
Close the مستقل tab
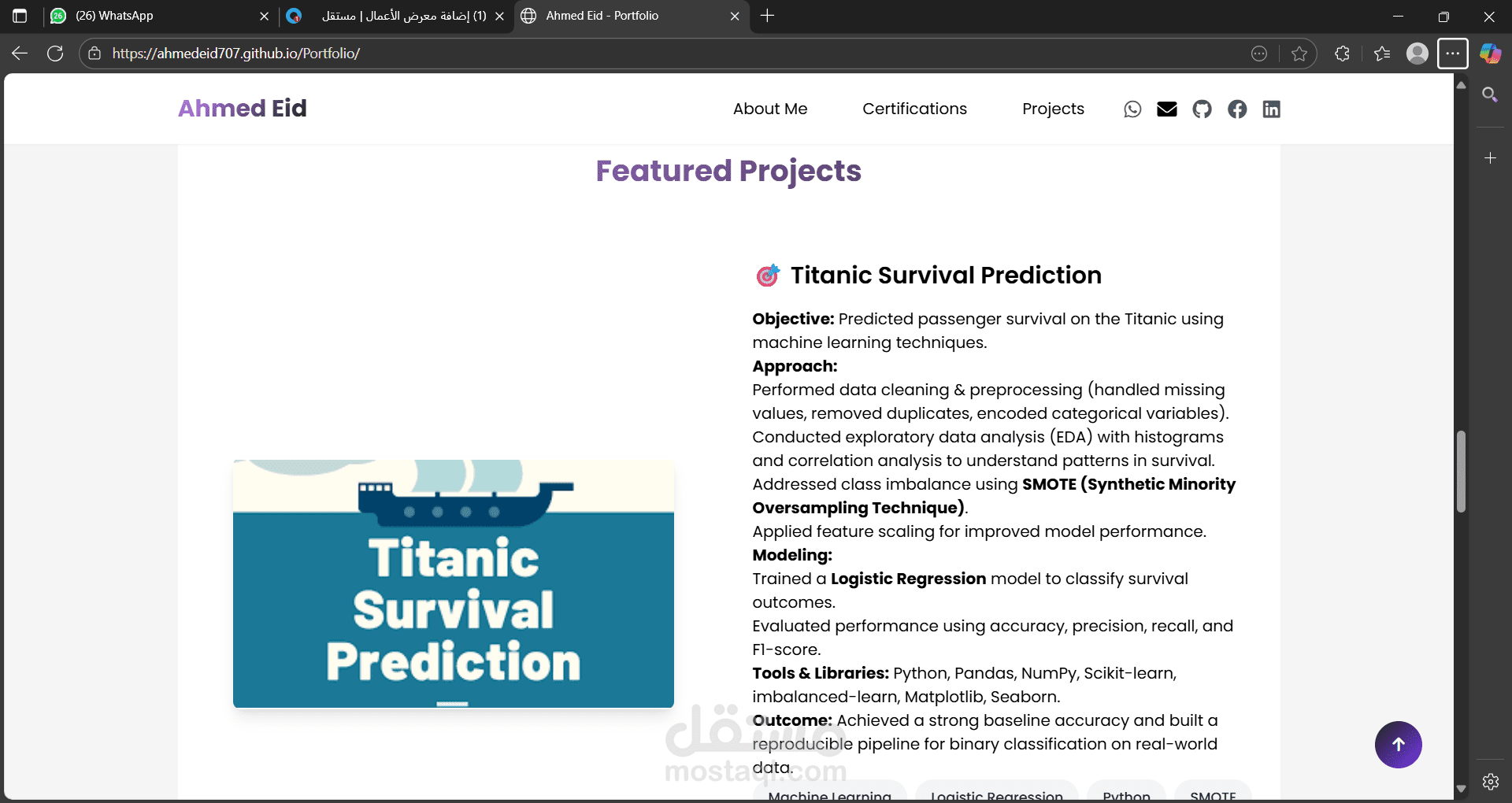[x=499, y=16]
